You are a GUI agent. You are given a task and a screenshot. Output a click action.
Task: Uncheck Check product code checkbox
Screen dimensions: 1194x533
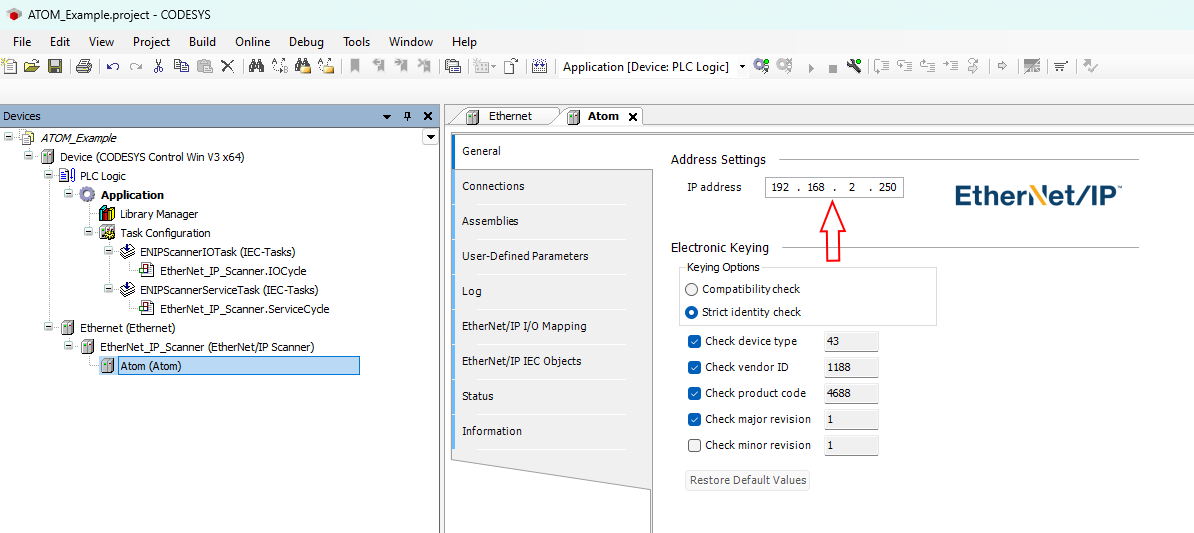pyautogui.click(x=694, y=394)
